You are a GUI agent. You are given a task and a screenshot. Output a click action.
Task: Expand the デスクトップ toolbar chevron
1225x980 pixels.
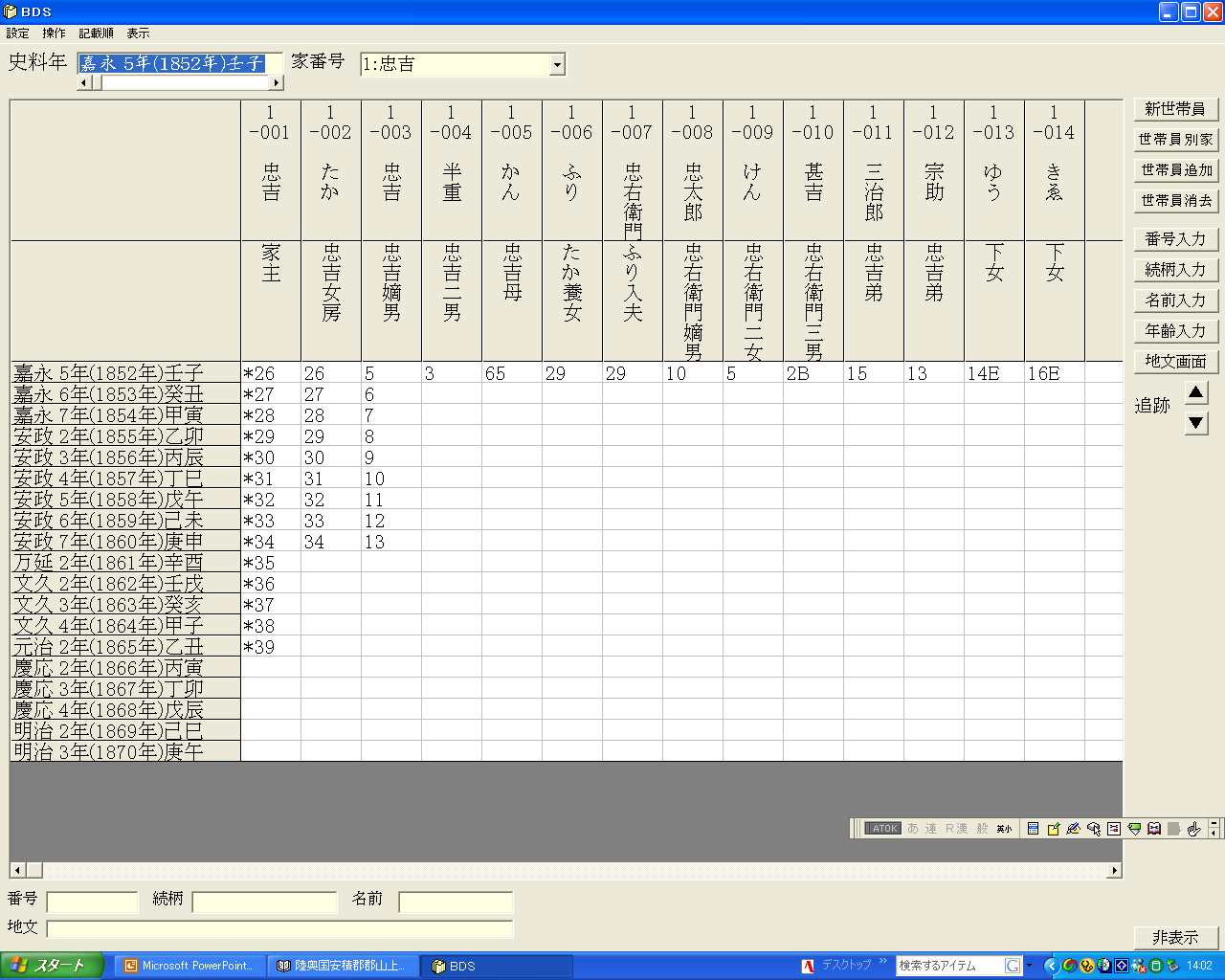[x=882, y=961]
